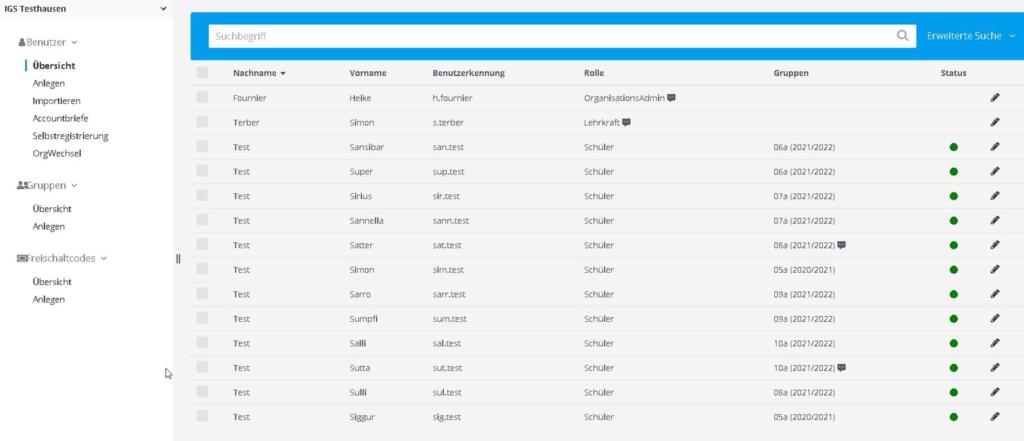Select the checkbox for sup.test user
The width and height of the screenshot is (1024, 441).
[x=202, y=171]
